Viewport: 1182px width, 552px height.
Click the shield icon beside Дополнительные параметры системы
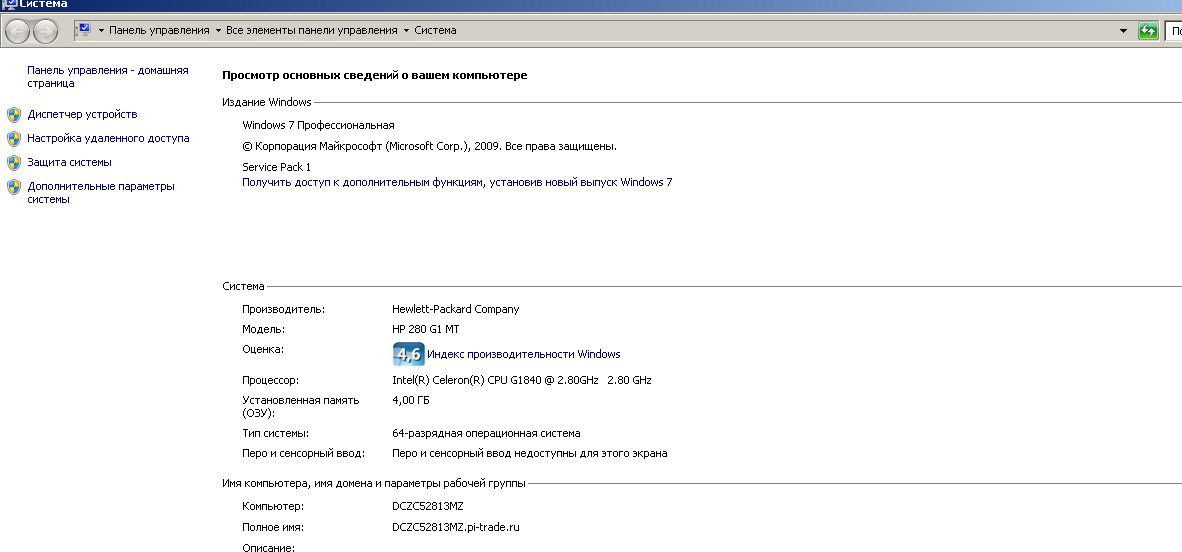pos(14,187)
